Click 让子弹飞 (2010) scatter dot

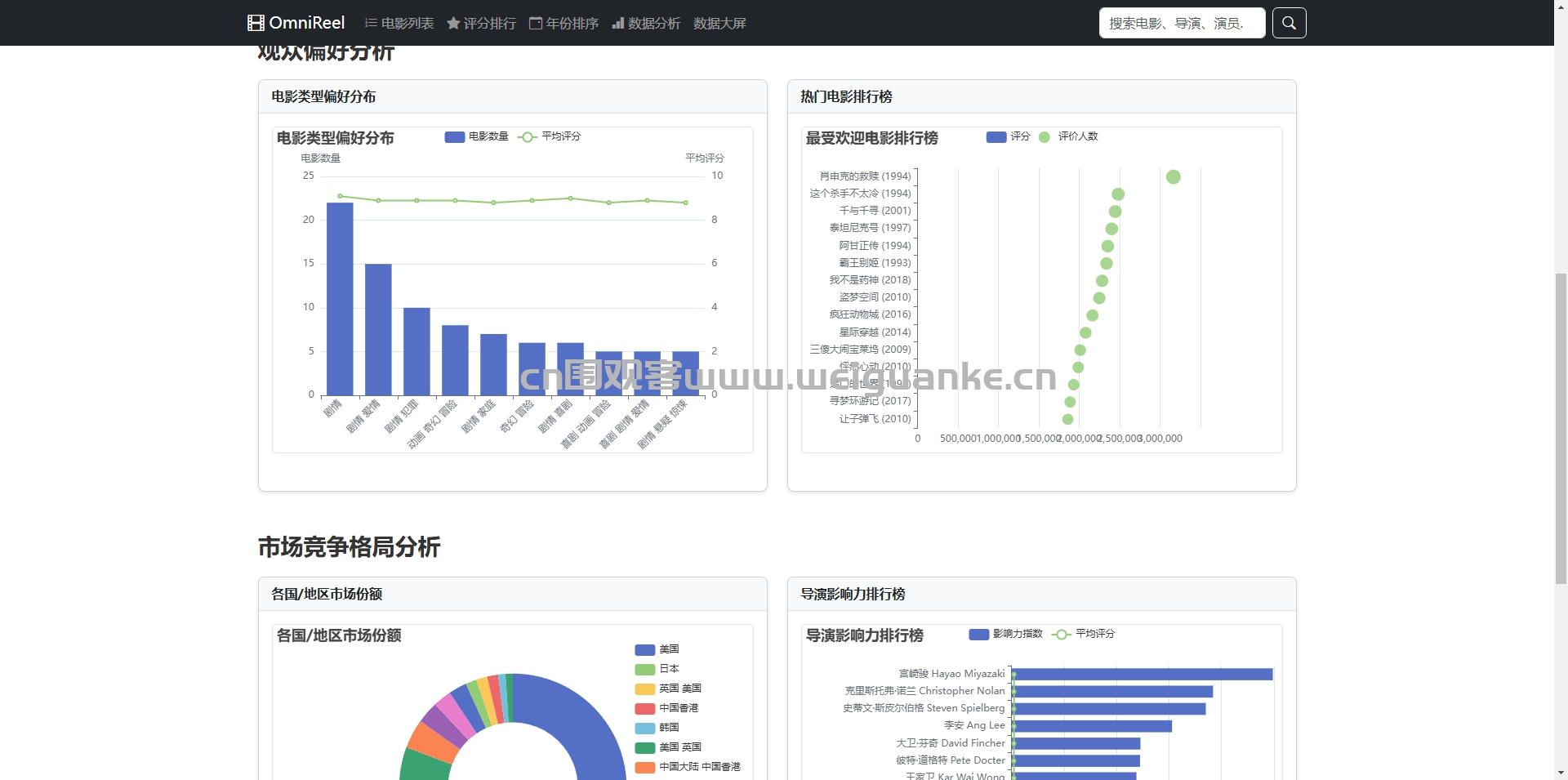click(x=1067, y=419)
